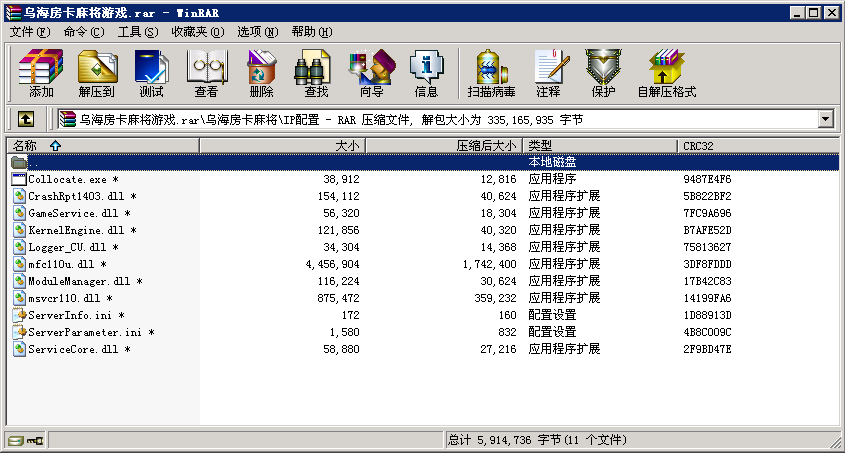This screenshot has height=453, width=845.
Task: Click the Extract To (解压到) icon
Action: coord(96,73)
